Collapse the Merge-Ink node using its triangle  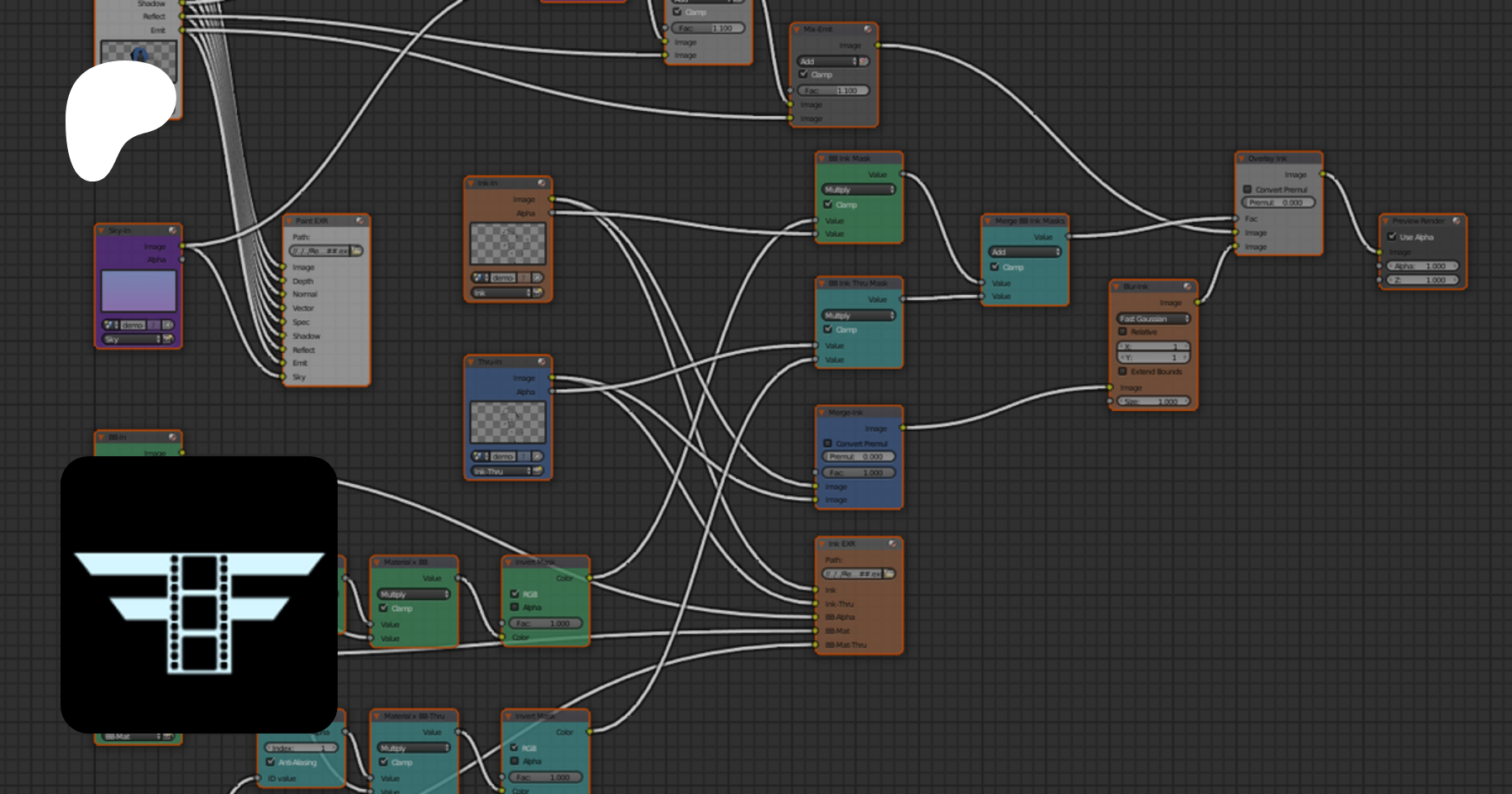point(822,413)
